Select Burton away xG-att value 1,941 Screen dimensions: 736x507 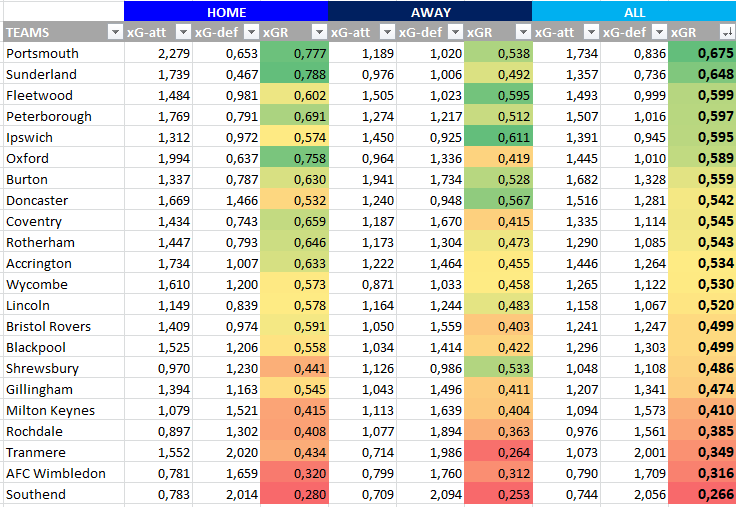pyautogui.click(x=362, y=179)
